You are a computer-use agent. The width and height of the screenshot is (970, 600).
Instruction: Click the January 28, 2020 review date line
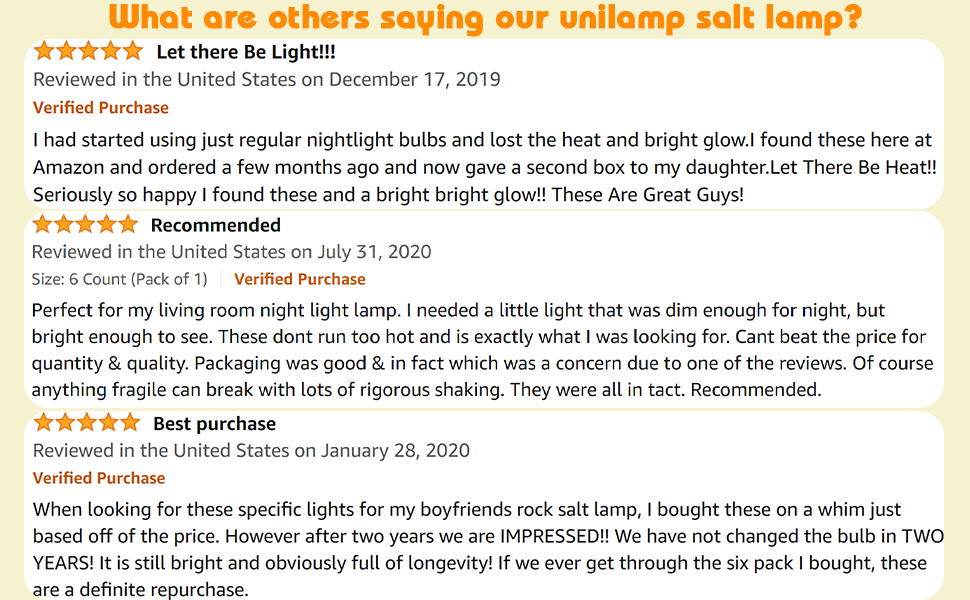tap(251, 451)
